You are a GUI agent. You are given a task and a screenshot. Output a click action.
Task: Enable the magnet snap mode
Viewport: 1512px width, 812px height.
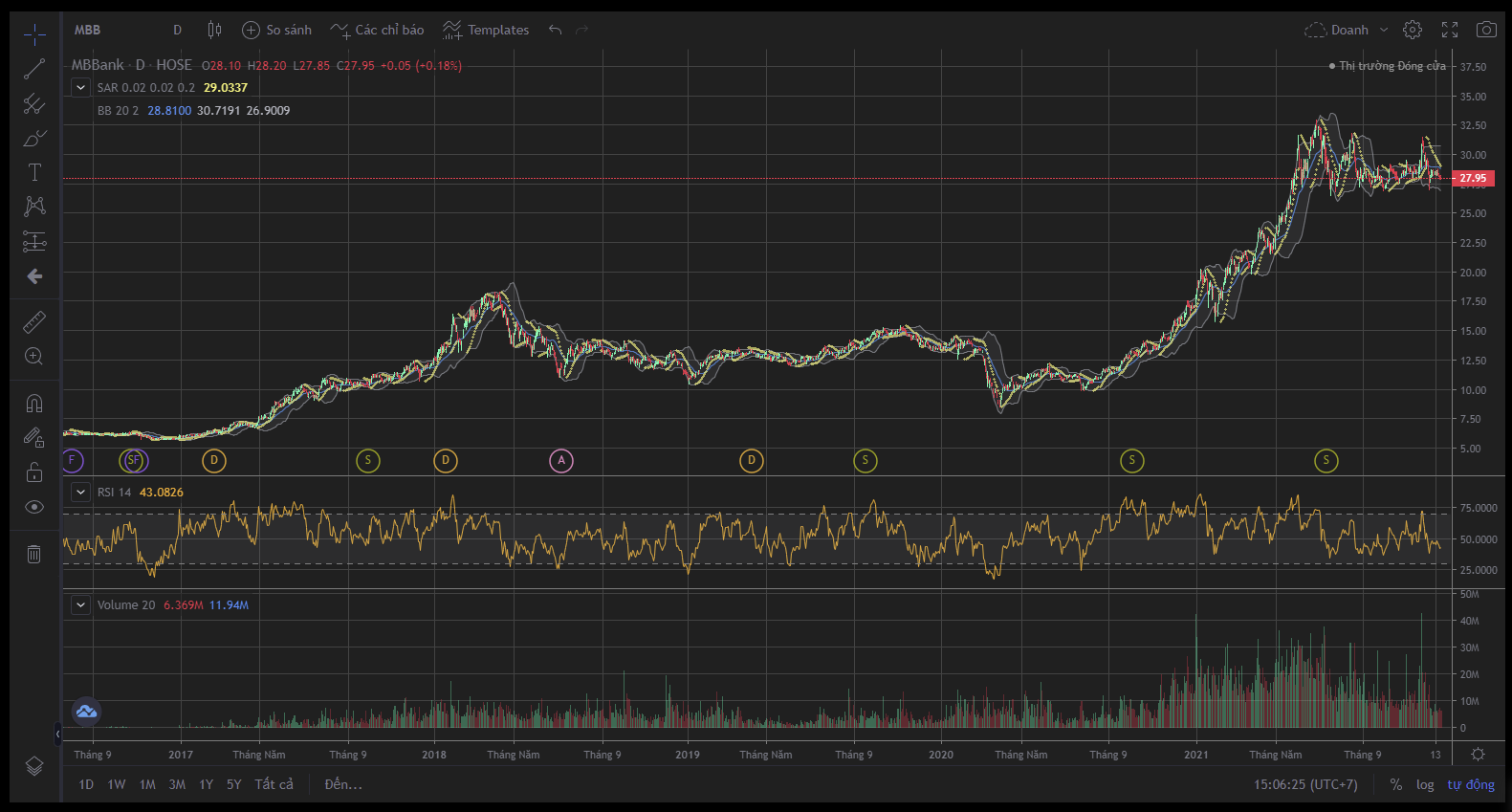coord(34,403)
